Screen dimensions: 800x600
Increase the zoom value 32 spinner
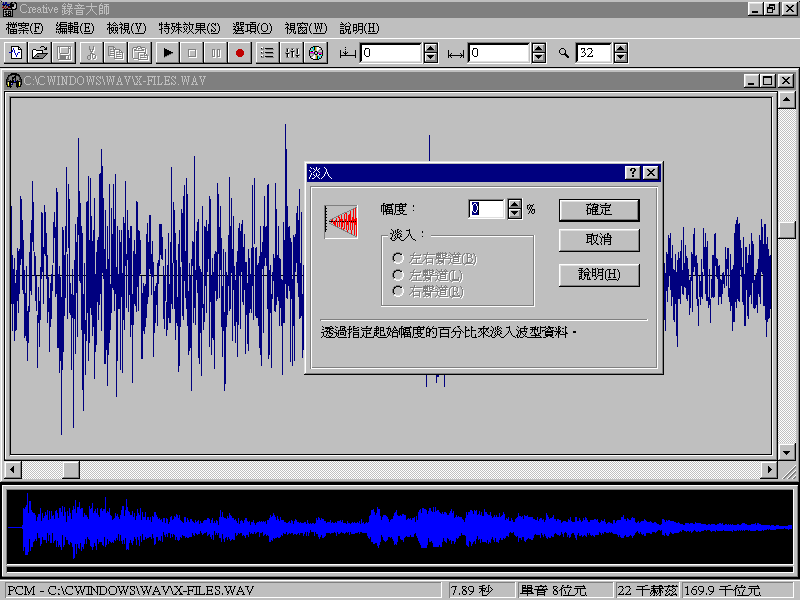pyautogui.click(x=623, y=48)
